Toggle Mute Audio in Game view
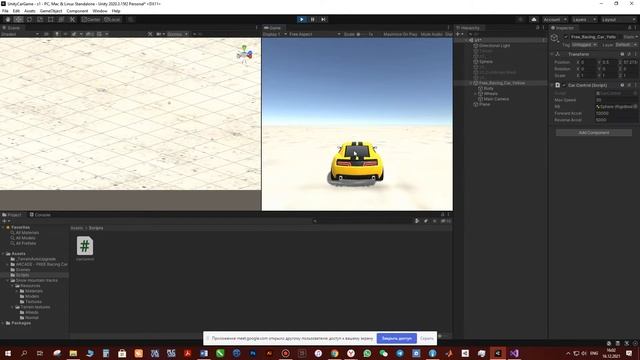The height and width of the screenshot is (360, 640). click(431, 34)
